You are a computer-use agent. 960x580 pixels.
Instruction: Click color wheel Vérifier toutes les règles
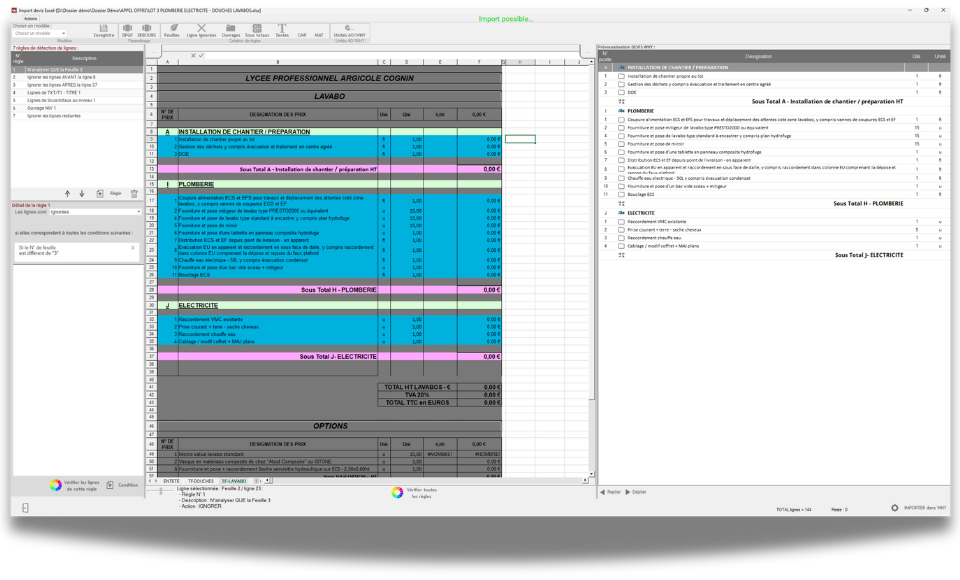(x=397, y=492)
